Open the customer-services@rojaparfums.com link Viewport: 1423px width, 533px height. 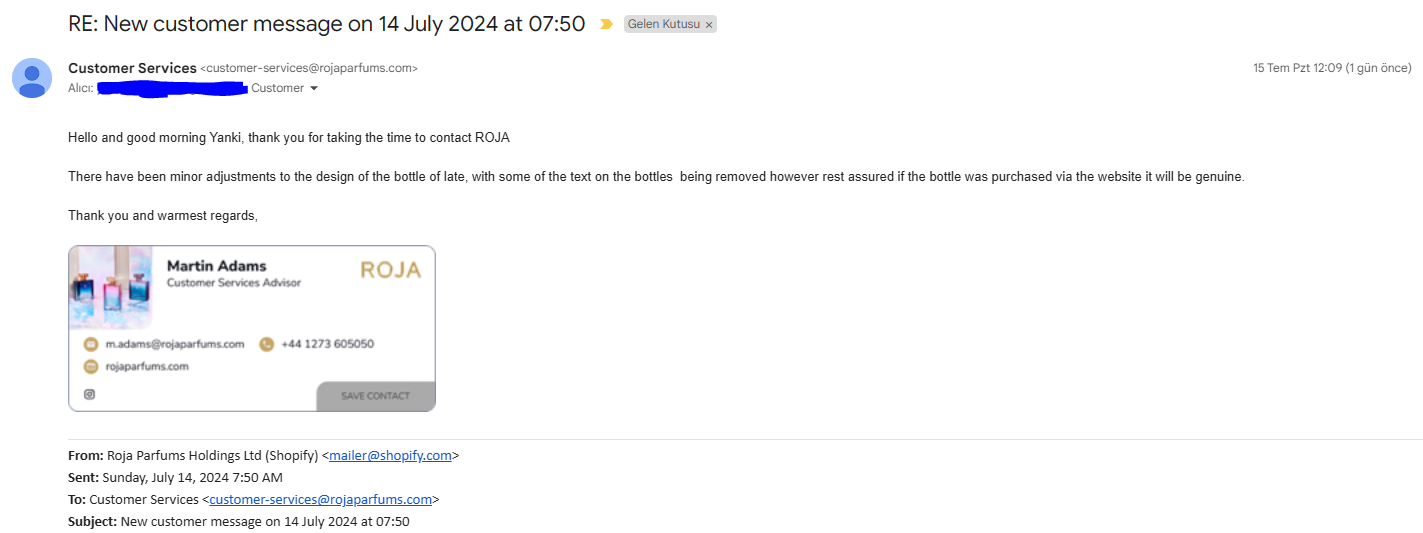pyautogui.click(x=320, y=499)
